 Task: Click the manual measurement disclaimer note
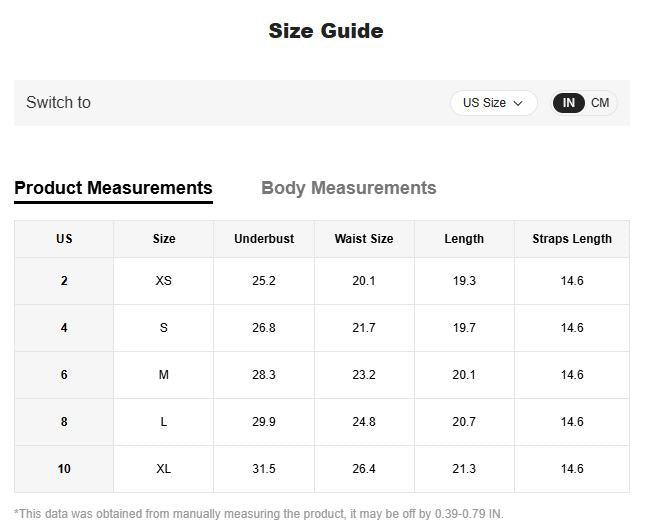pyautogui.click(x=259, y=514)
